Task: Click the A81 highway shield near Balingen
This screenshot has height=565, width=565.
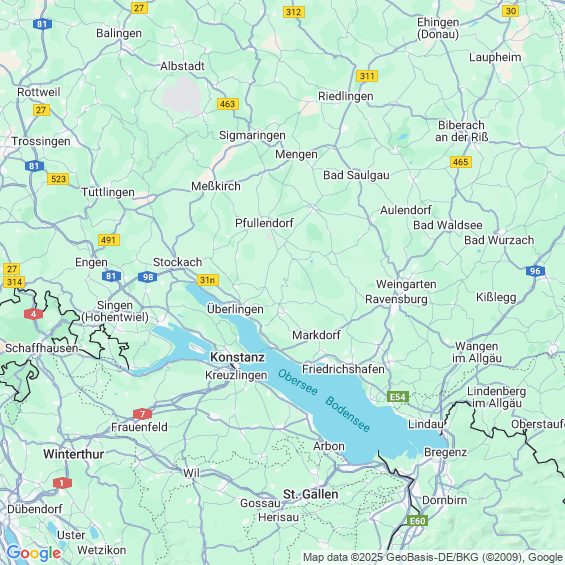Action: 42,24
